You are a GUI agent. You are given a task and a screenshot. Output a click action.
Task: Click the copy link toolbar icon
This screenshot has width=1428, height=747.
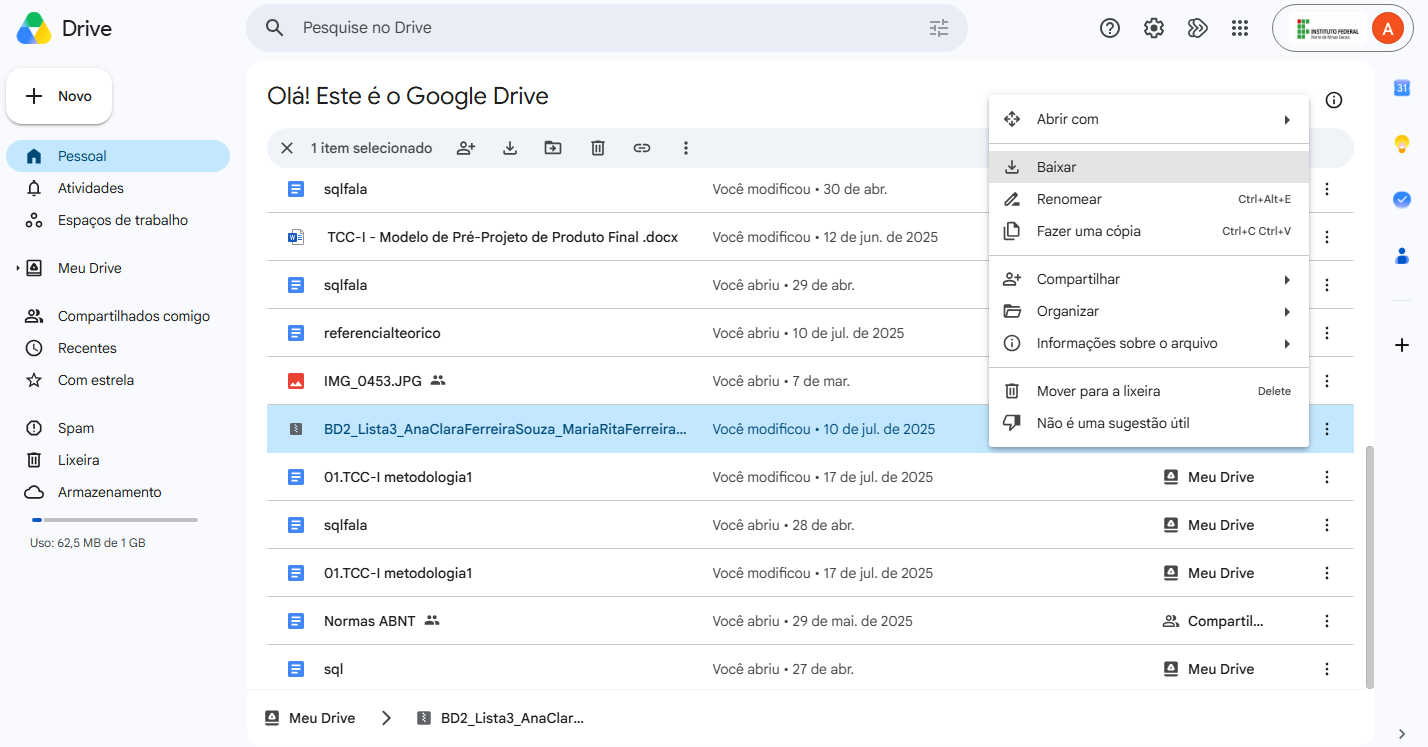(642, 148)
